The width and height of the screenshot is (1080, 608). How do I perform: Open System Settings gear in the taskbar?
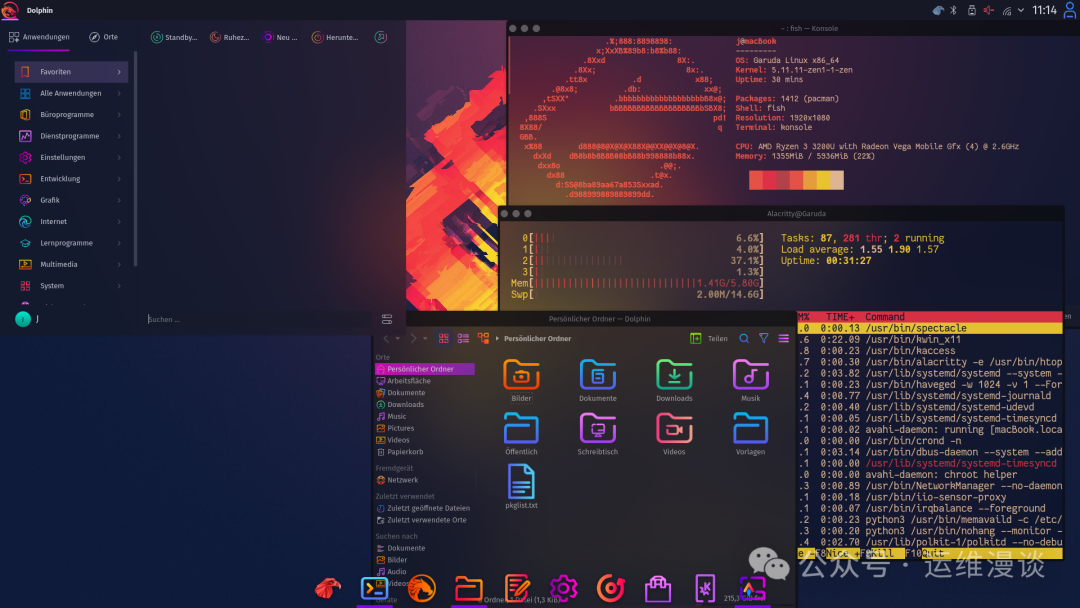563,588
